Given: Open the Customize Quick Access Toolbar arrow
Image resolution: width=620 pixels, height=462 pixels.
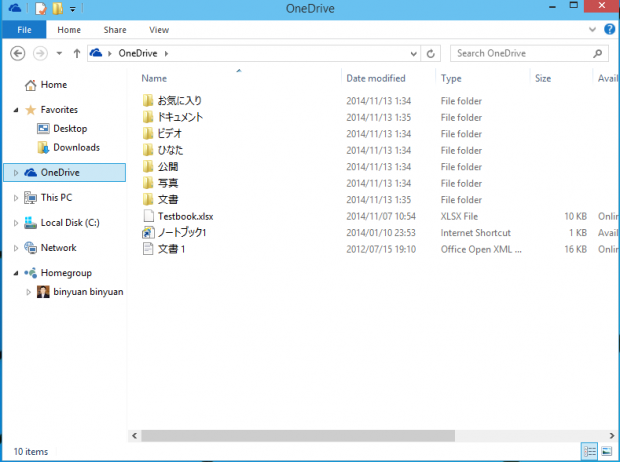Looking at the screenshot, I should (73, 9).
